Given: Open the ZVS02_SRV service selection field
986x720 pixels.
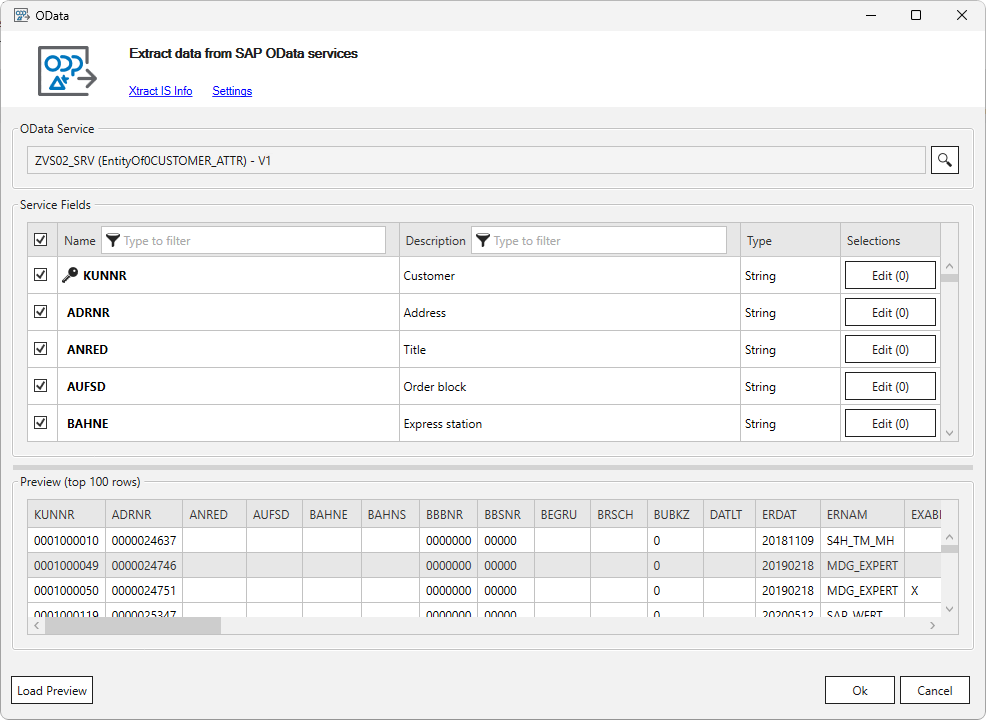Looking at the screenshot, I should 475,159.
